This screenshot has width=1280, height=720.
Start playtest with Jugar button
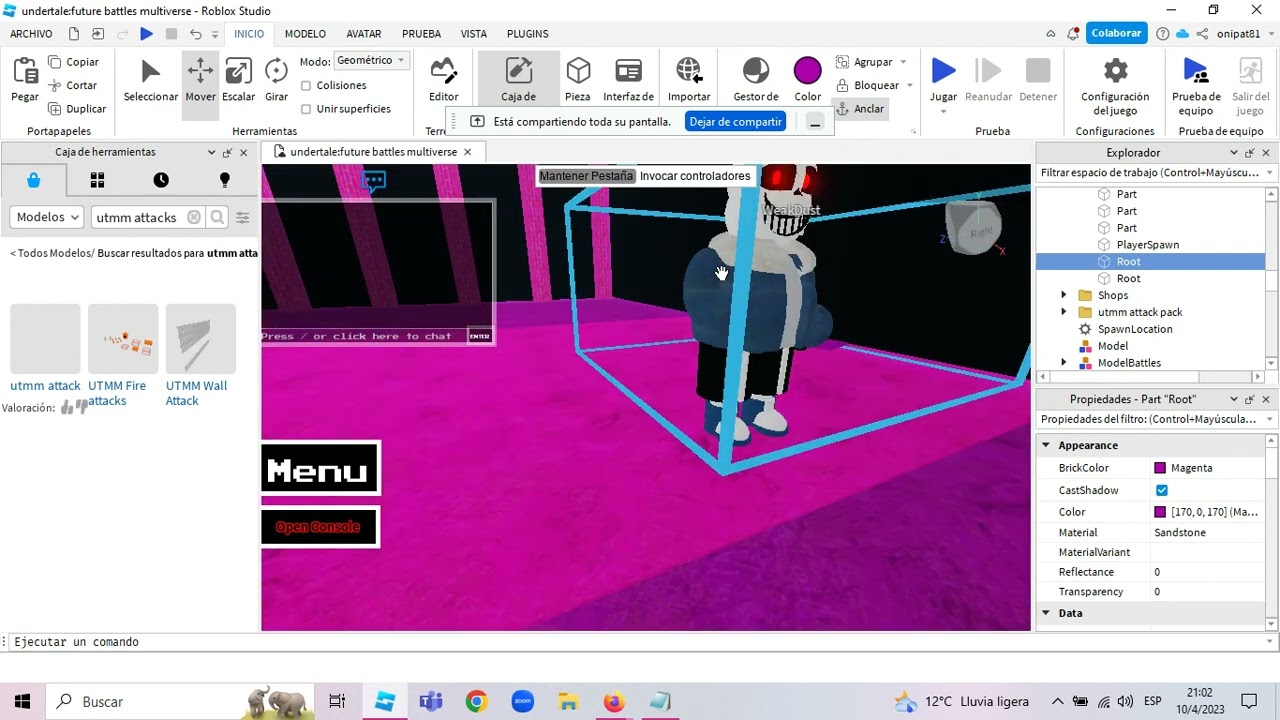943,78
